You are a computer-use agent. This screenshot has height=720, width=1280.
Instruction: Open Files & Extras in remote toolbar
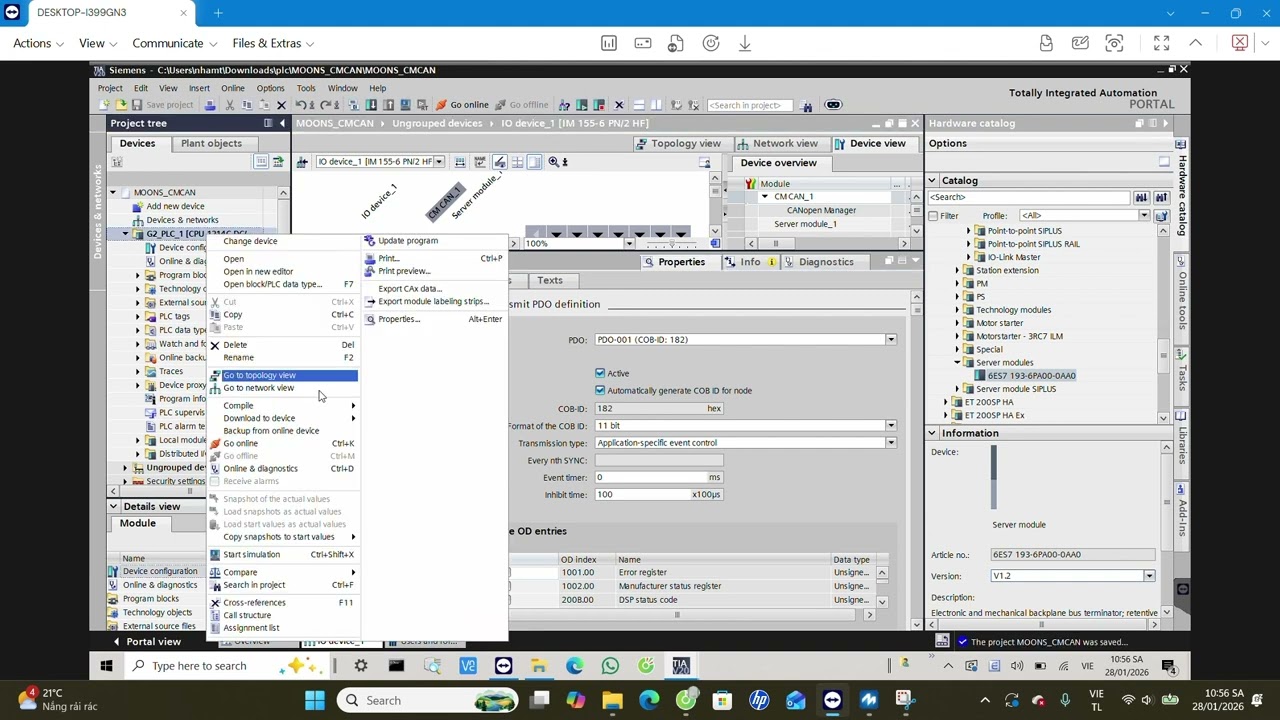click(x=273, y=43)
